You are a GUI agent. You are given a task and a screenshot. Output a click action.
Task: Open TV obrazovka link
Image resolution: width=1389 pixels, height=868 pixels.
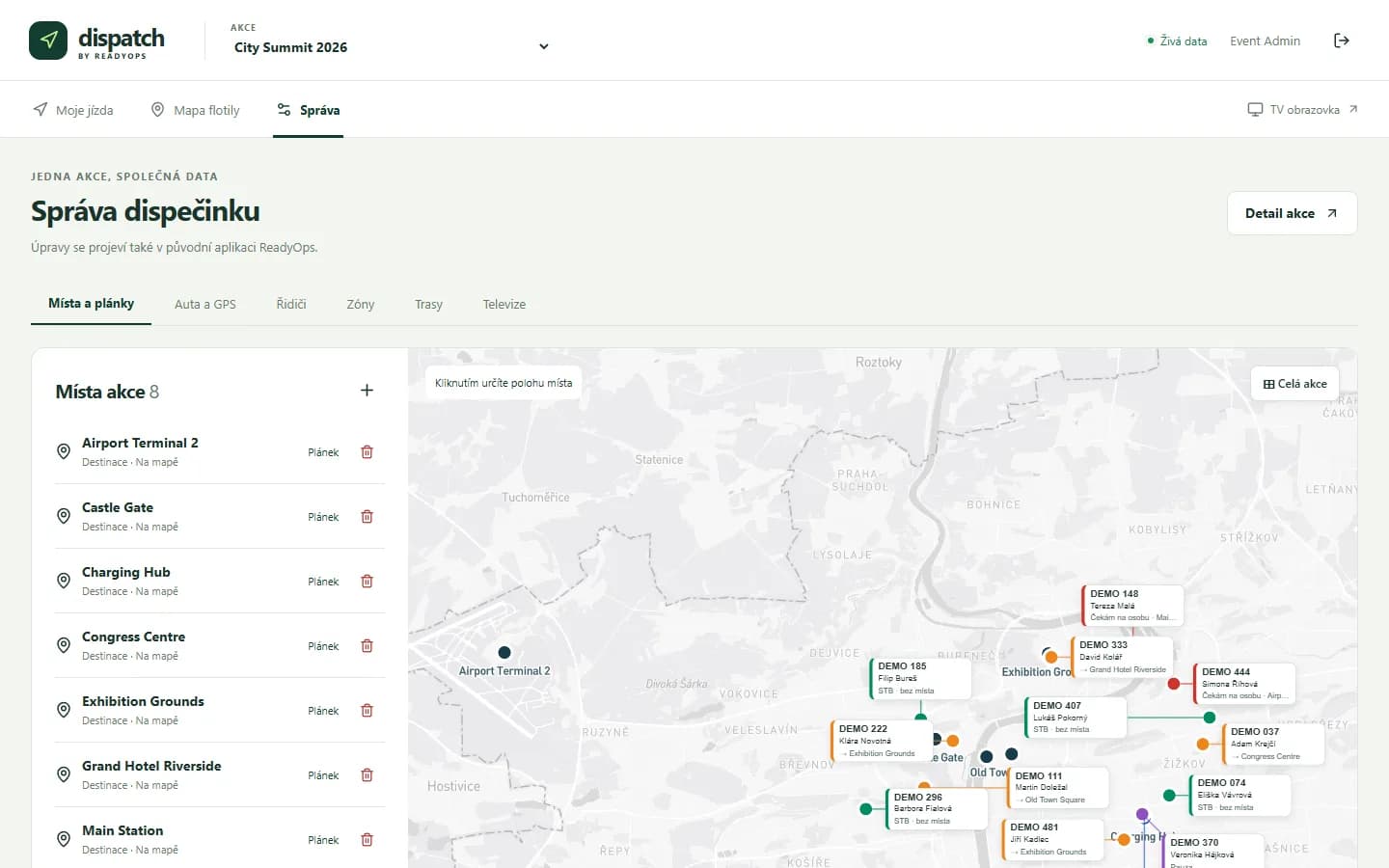click(1302, 110)
